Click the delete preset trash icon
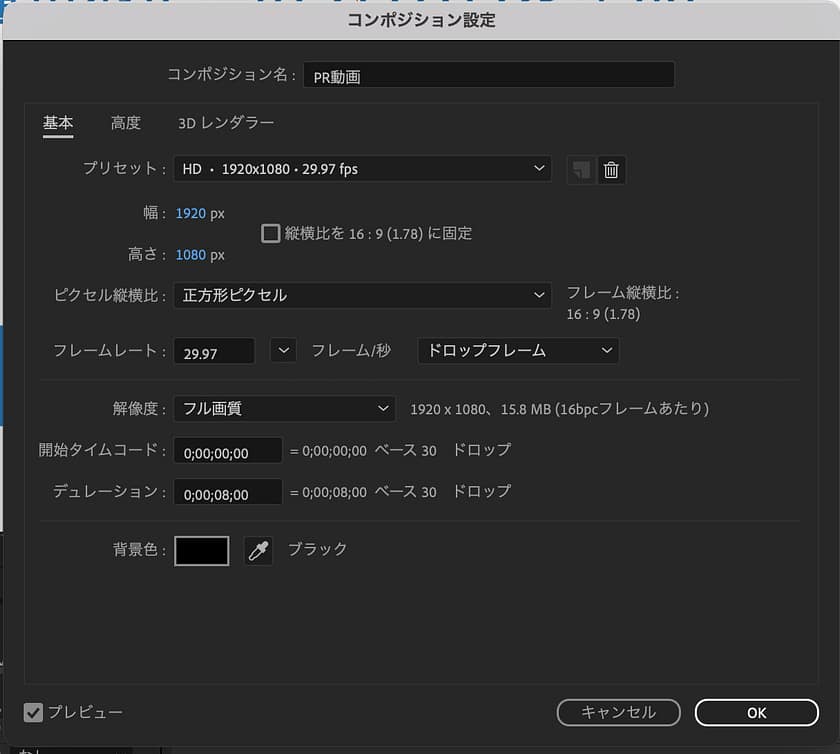This screenshot has height=754, width=840. [612, 170]
